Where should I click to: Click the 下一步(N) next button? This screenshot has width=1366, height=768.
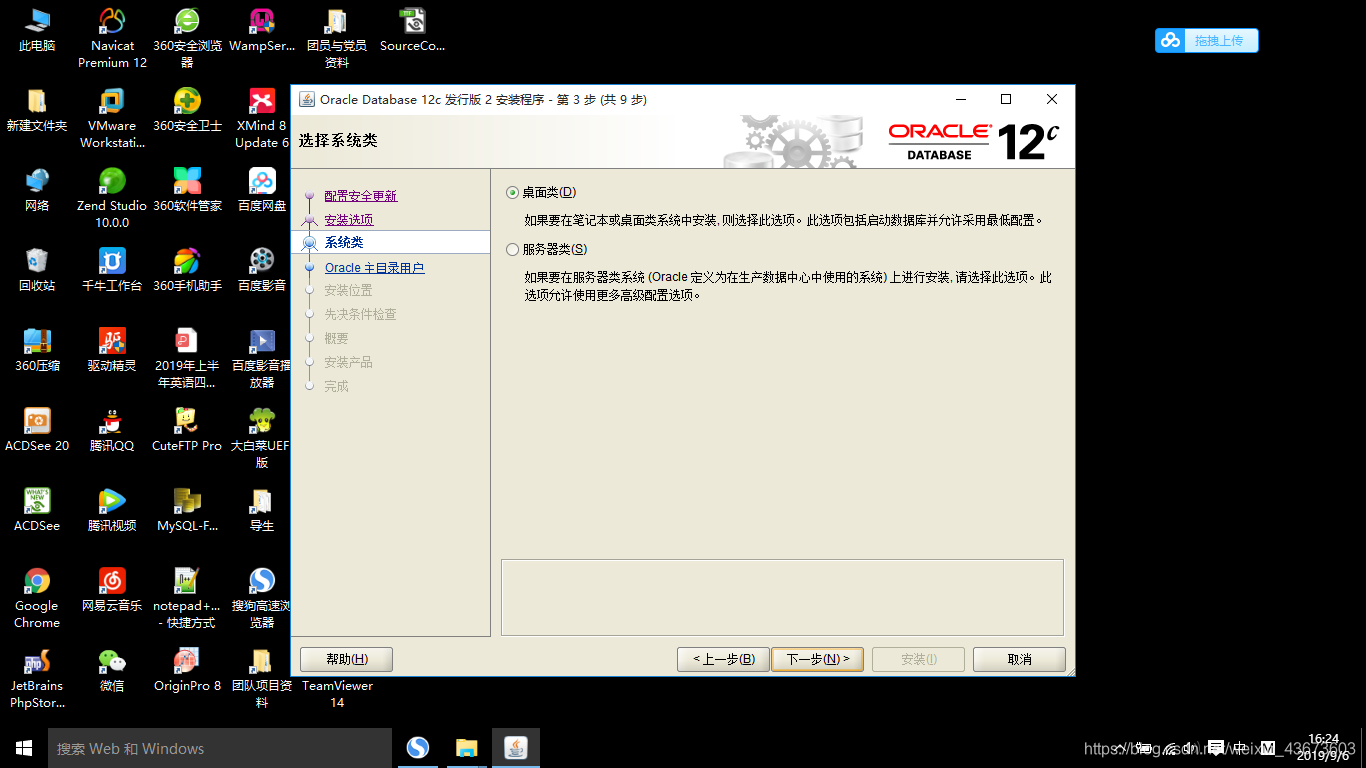click(817, 659)
